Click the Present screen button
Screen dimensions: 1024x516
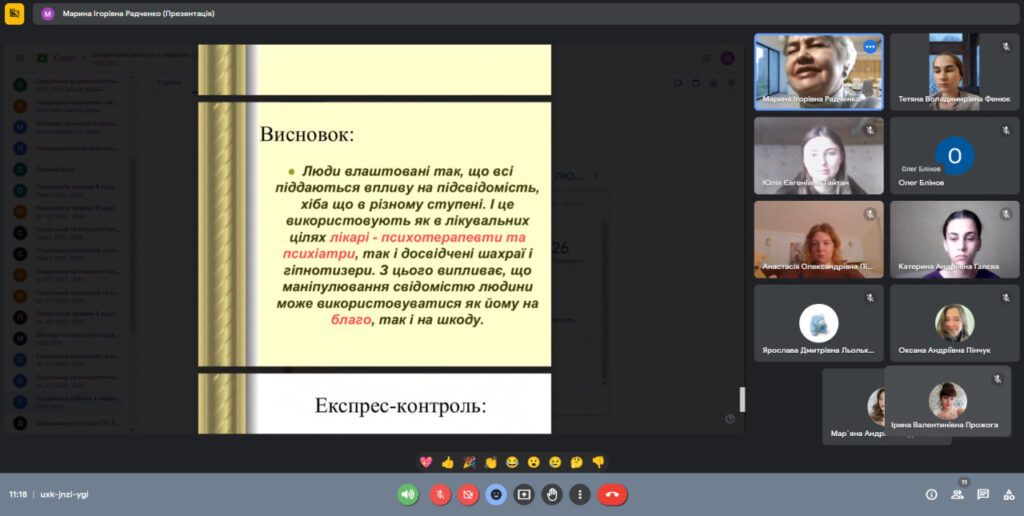(x=524, y=494)
